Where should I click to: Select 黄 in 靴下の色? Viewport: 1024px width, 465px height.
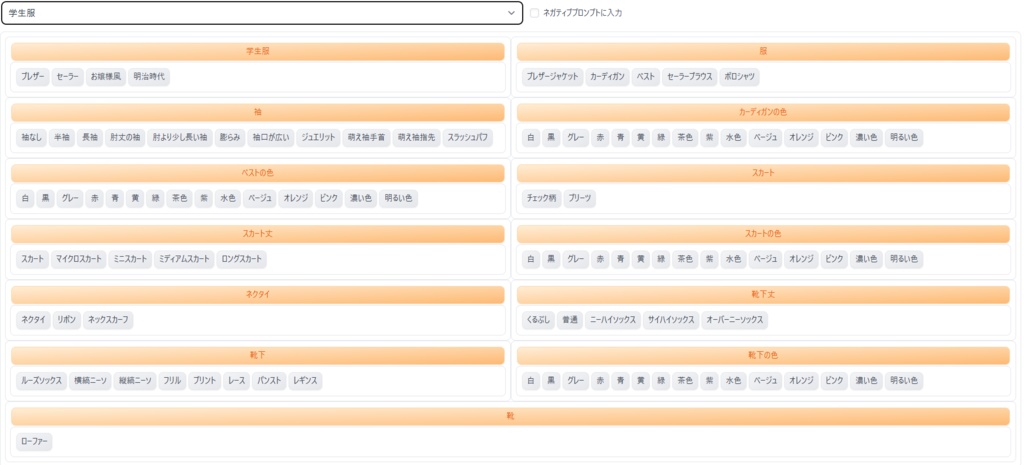(640, 381)
